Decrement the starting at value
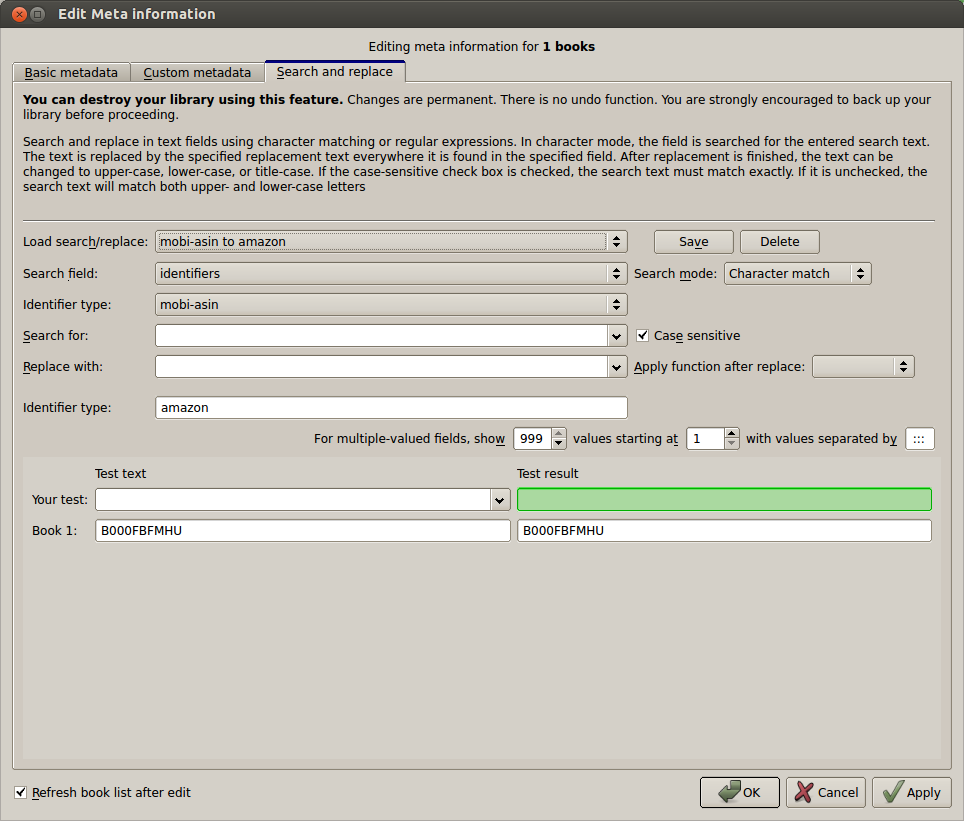 732,443
